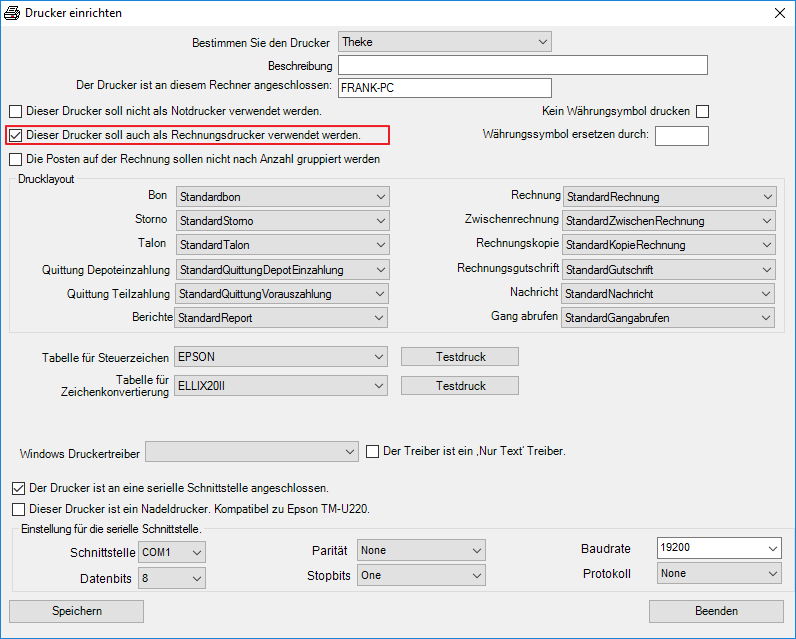796x639 pixels.
Task: Open the Rechnung layout dropdown
Action: (x=670, y=196)
